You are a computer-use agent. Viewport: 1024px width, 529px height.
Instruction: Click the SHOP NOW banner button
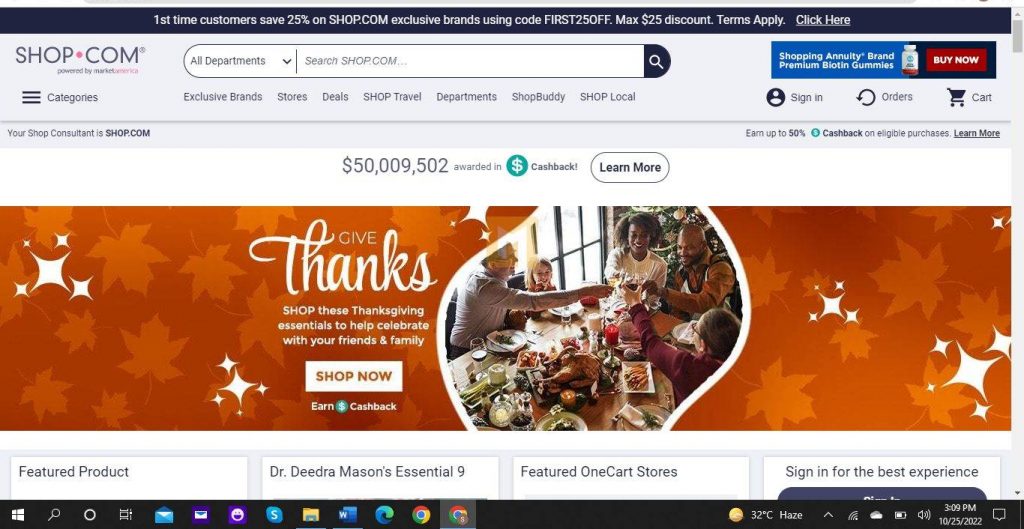pyautogui.click(x=353, y=376)
